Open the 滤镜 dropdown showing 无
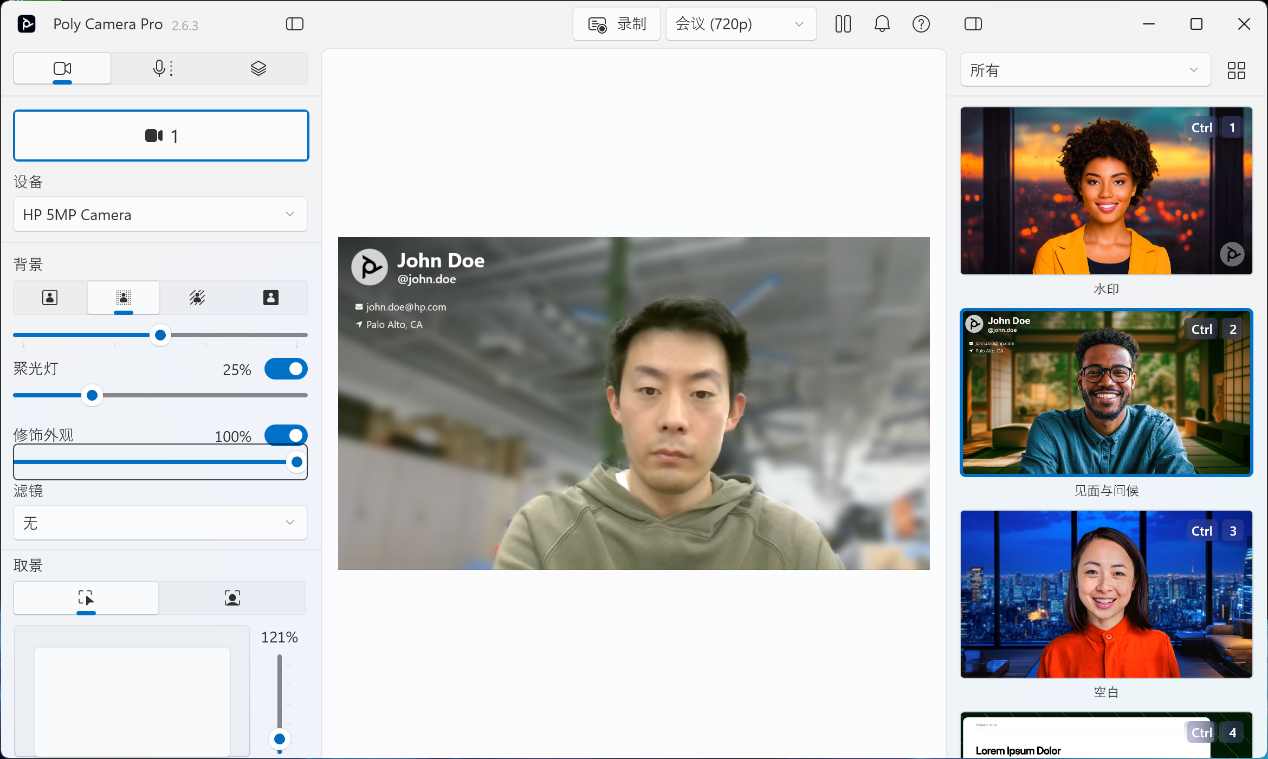The image size is (1268, 759). (160, 523)
